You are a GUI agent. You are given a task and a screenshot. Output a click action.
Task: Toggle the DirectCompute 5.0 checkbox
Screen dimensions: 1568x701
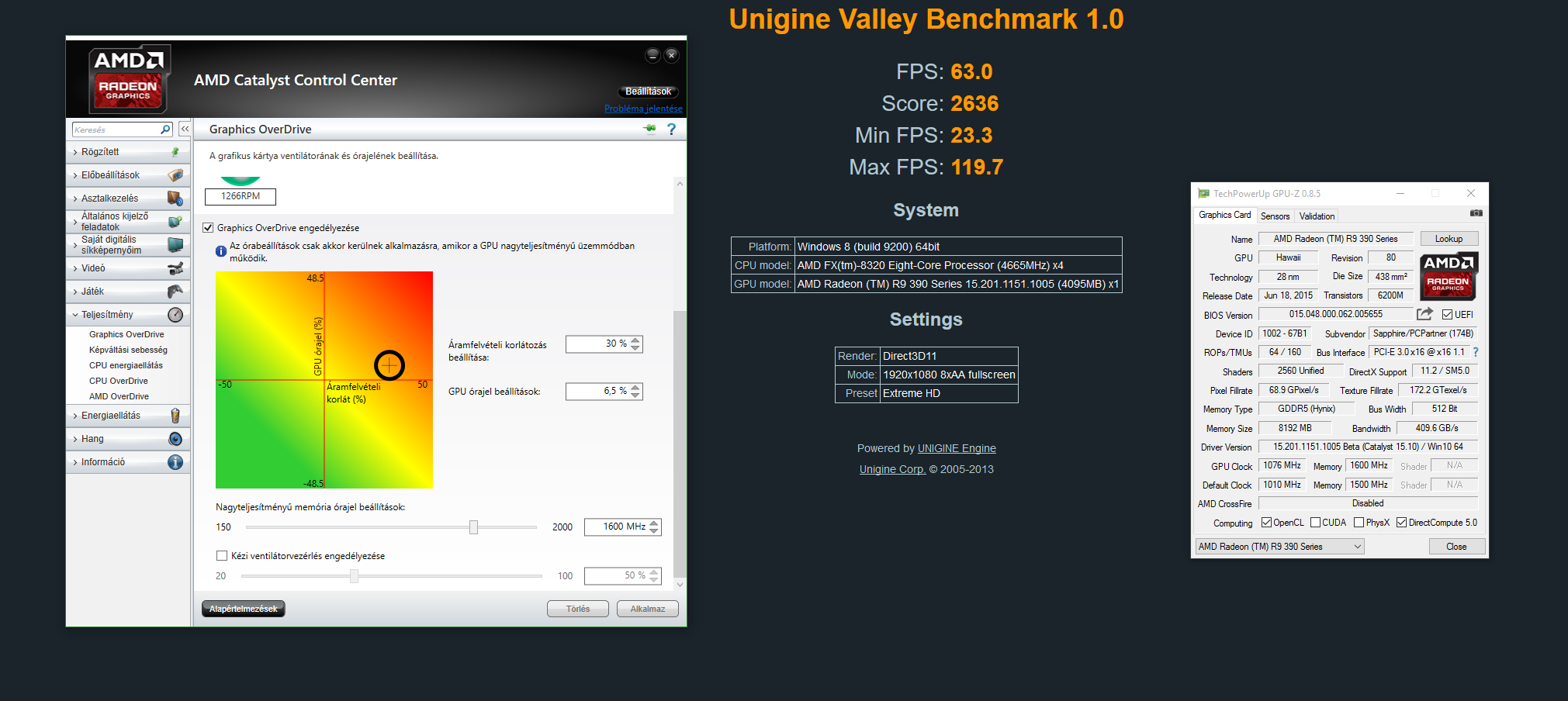1401,523
